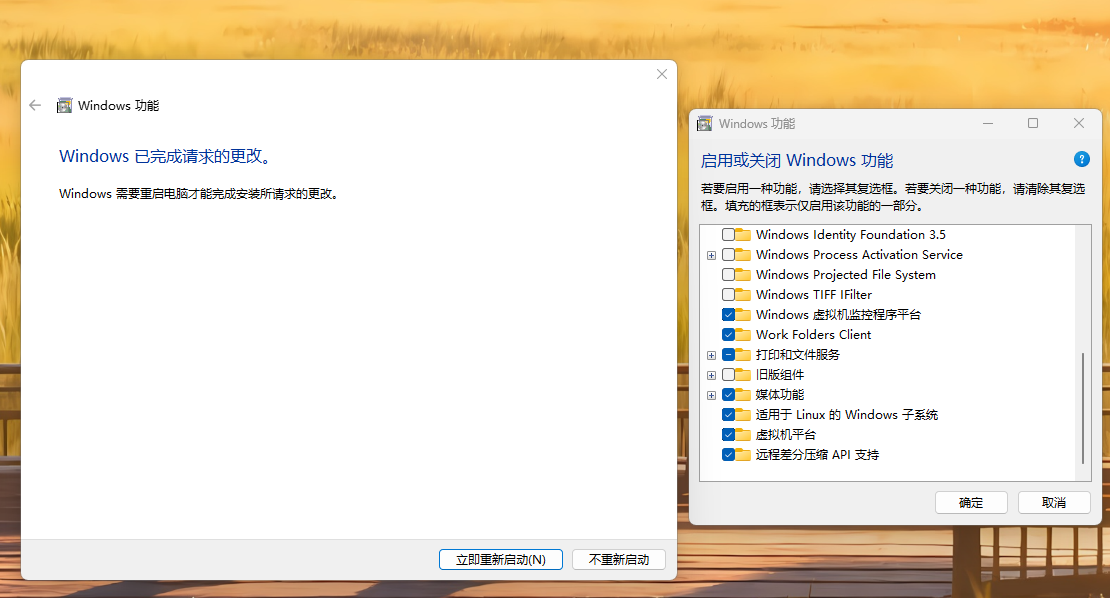The image size is (1110, 598).
Task: Enable Windows Projected File System checkbox
Action: tap(728, 275)
